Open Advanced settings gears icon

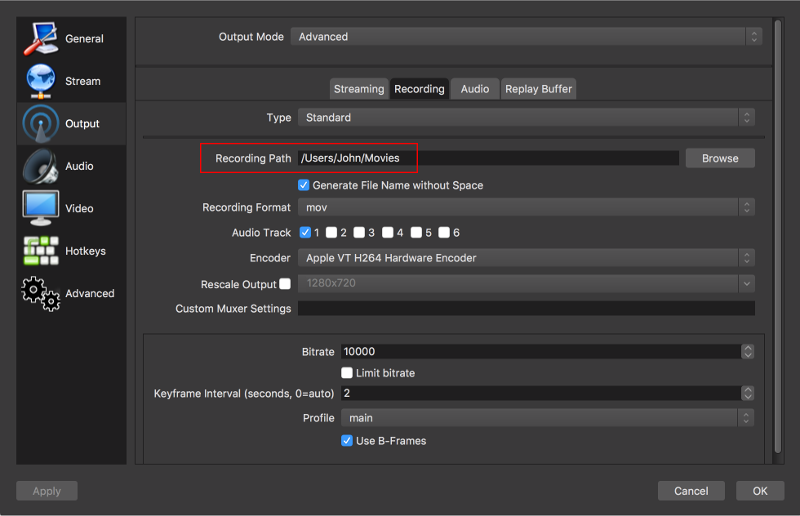pyautogui.click(x=41, y=293)
